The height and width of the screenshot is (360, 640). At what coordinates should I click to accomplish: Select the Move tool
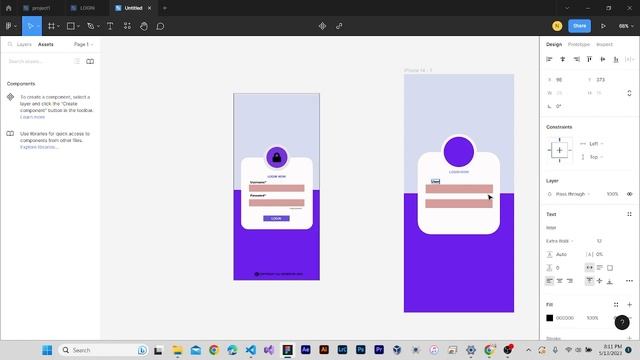pyautogui.click(x=30, y=26)
